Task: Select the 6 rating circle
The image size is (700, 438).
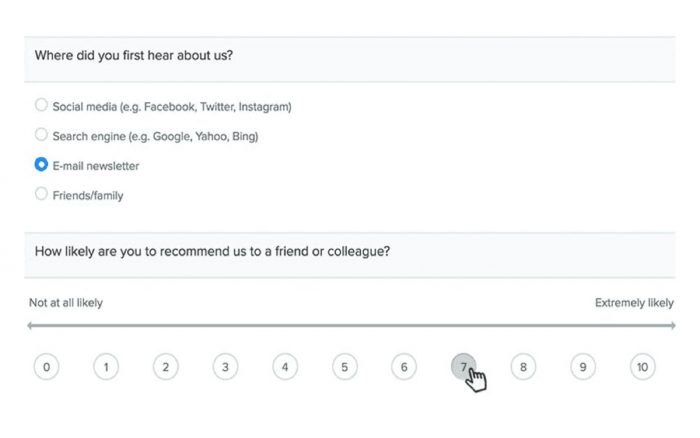Action: tap(404, 367)
